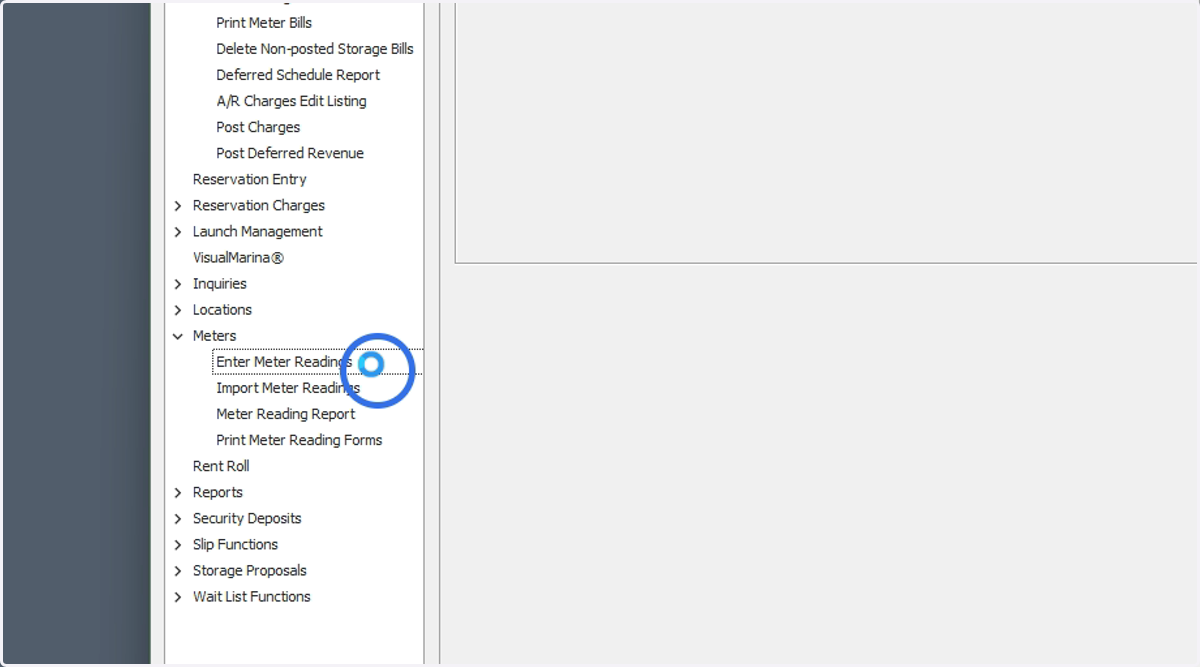Expand the Storage Proposals node
This screenshot has height=667, width=1200.
point(178,570)
